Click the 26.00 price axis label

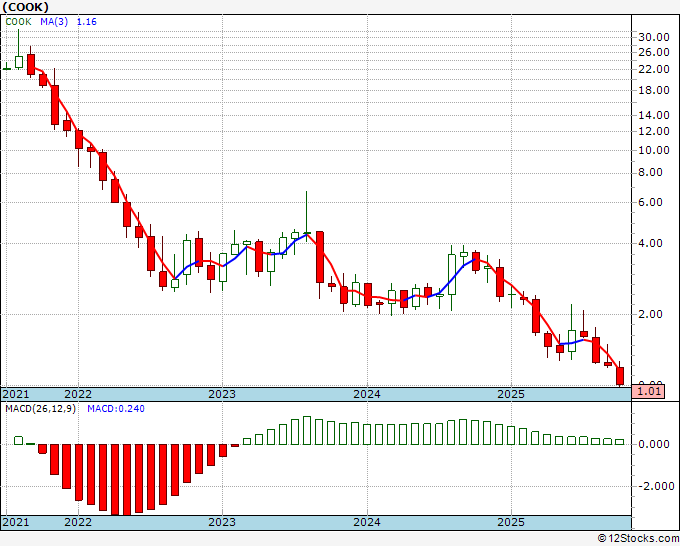coord(654,52)
